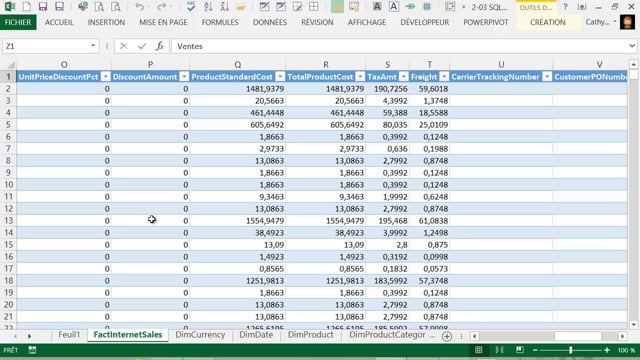
Task: Click the Undo arrow icon
Action: tap(140, 7)
